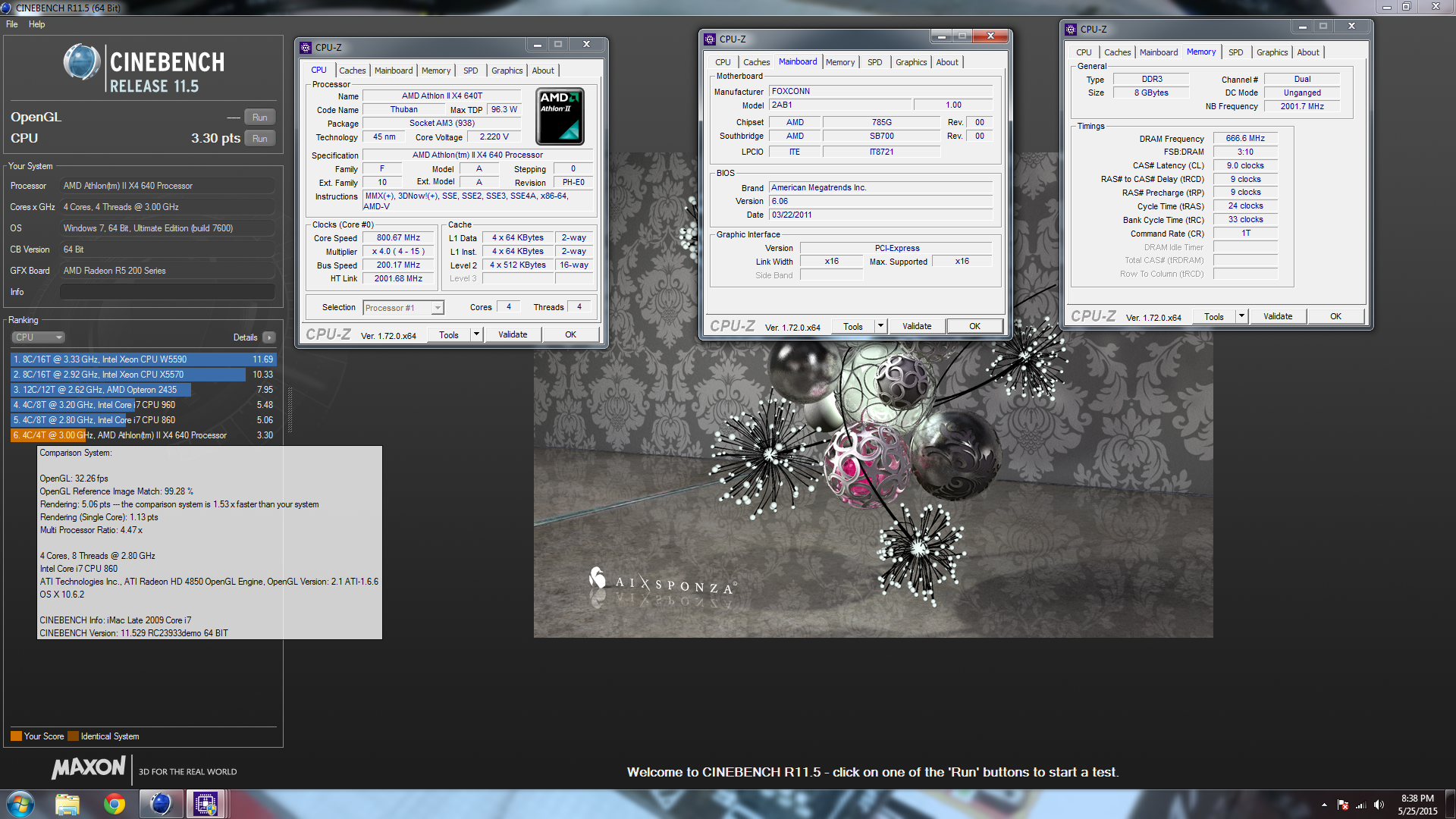Open Graphics tab in Mainboard CPU-Z window
The image size is (1456, 819).
tap(911, 62)
